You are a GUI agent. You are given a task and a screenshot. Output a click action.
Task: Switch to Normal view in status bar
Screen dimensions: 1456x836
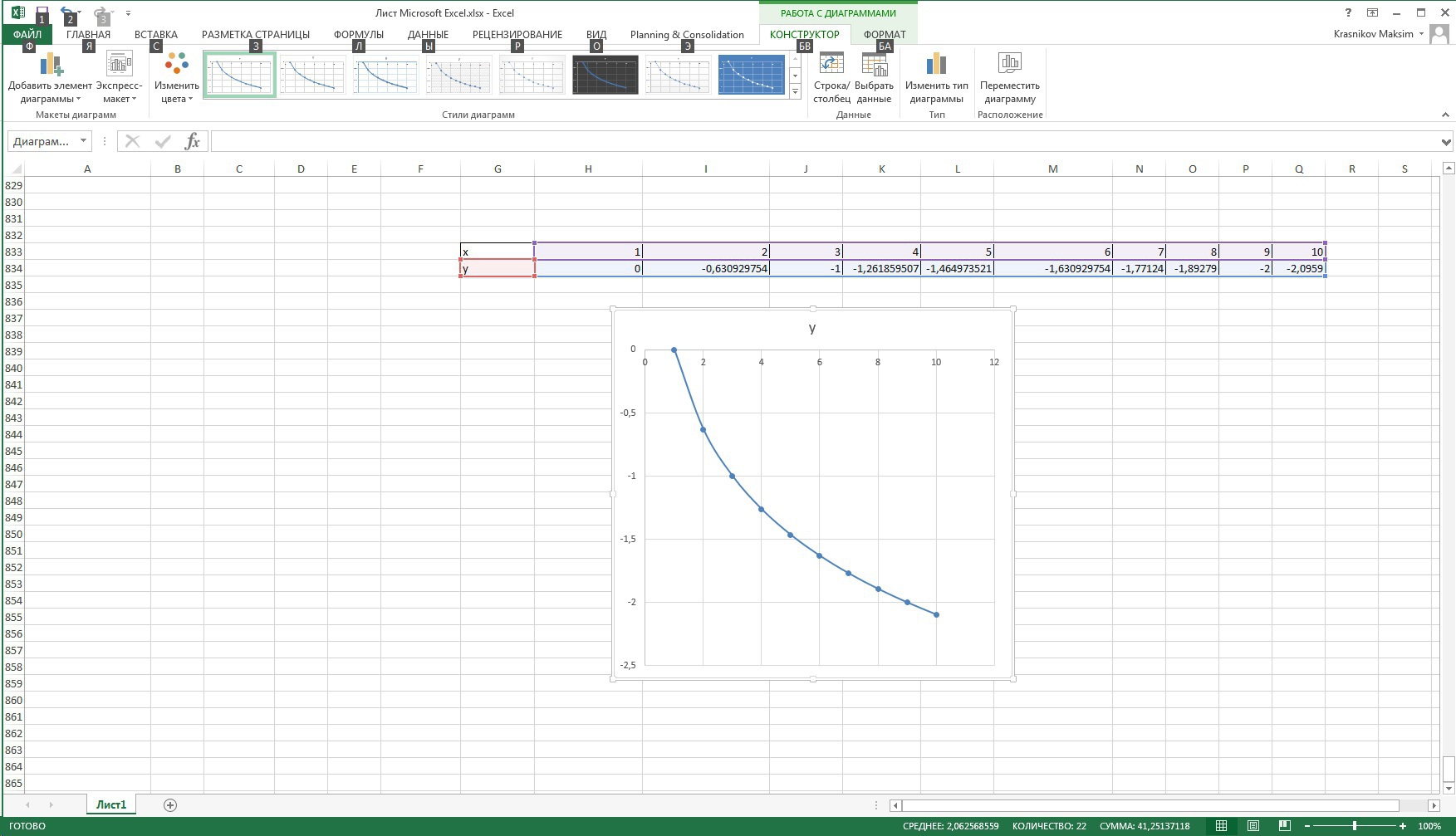(x=1221, y=826)
